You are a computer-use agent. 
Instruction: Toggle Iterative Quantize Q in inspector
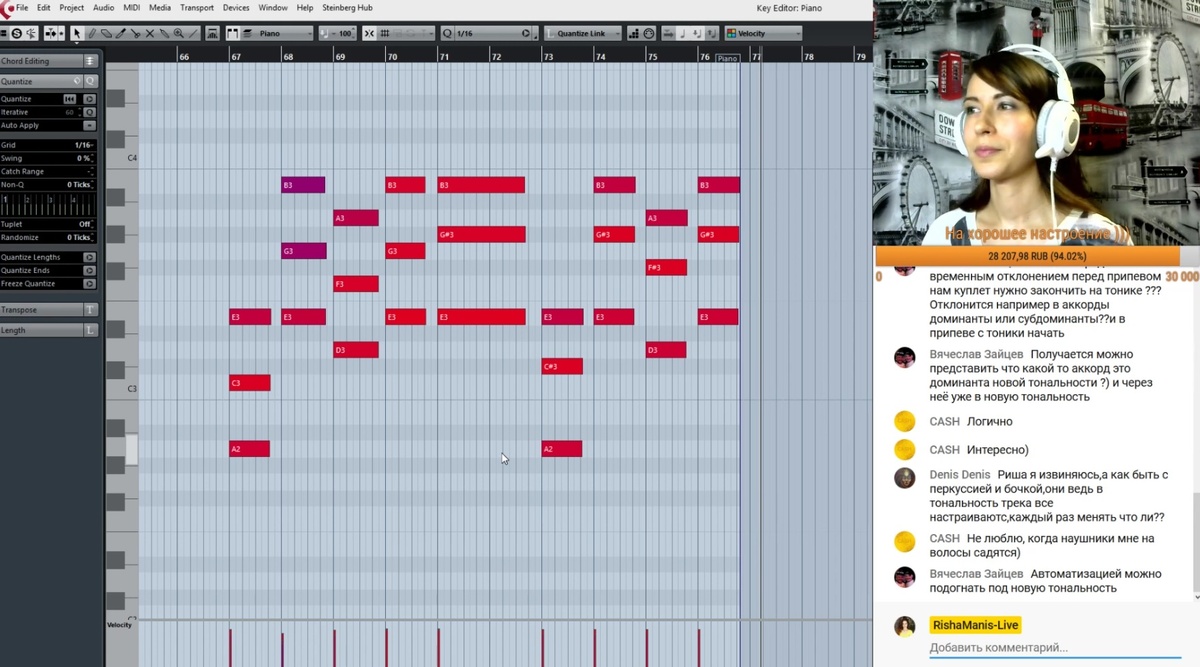point(89,112)
